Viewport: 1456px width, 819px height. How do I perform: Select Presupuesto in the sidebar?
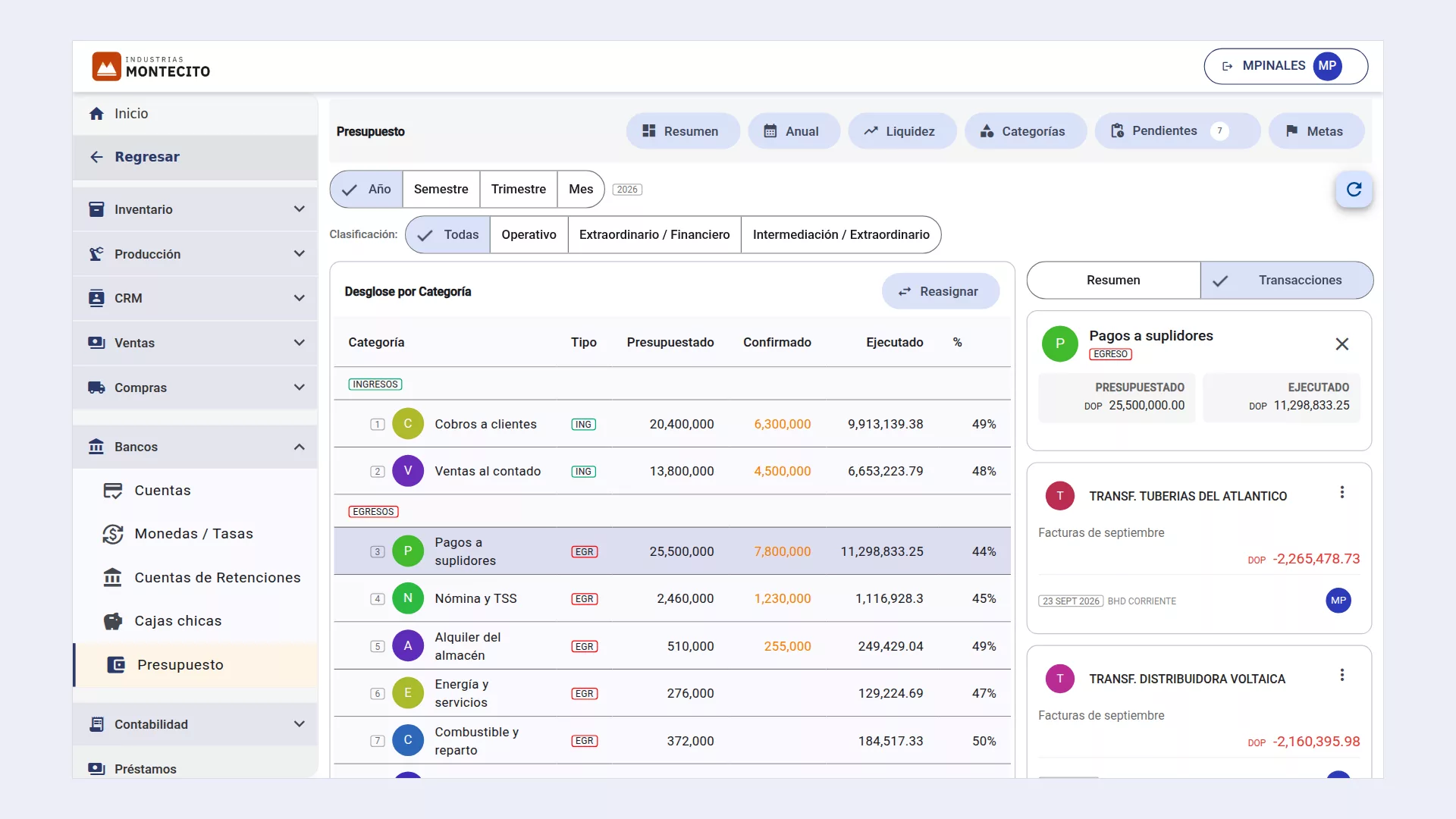195,665
